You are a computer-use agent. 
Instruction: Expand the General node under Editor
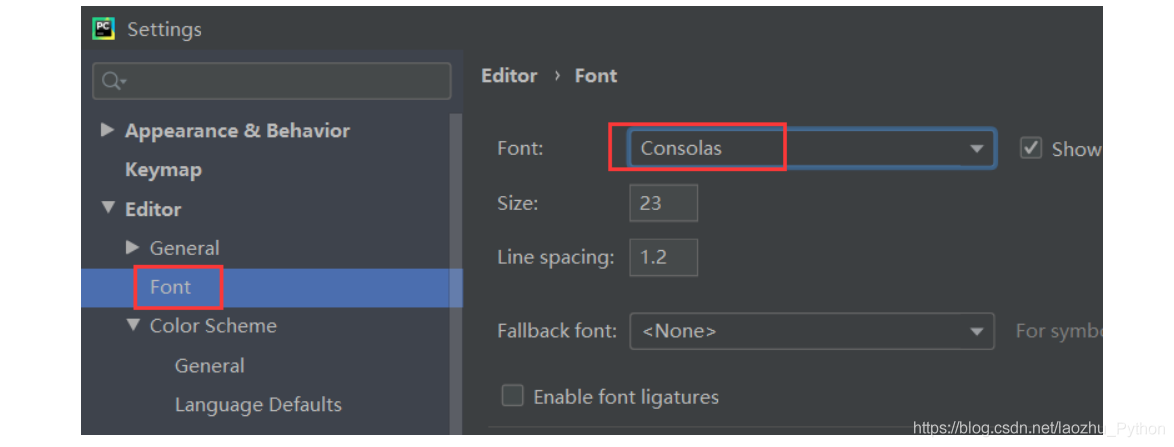pos(133,247)
